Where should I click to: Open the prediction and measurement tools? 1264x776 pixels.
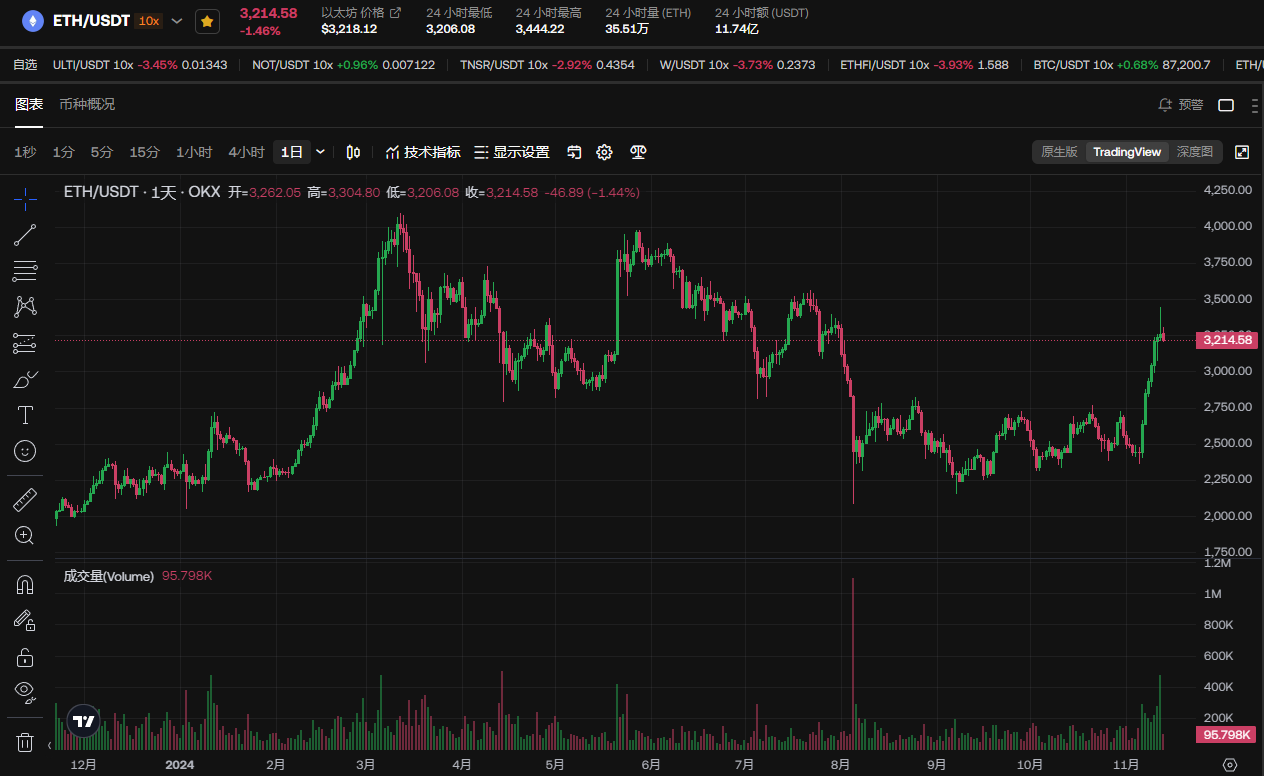tap(25, 343)
